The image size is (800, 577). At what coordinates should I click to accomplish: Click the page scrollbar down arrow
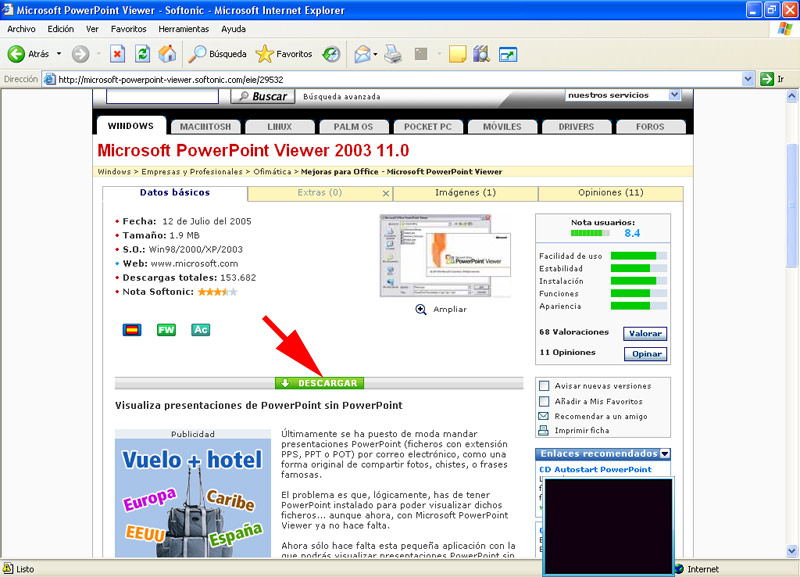(792, 551)
